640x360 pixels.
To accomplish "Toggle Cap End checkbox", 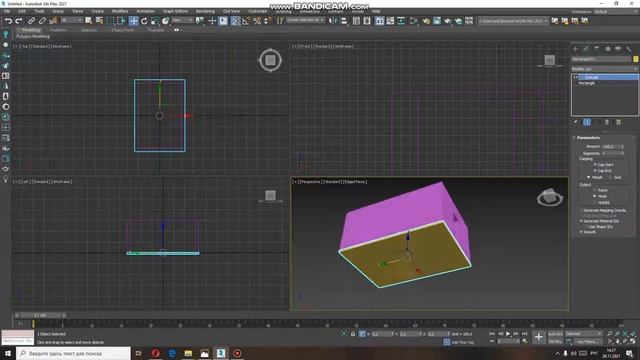I will tap(595, 171).
